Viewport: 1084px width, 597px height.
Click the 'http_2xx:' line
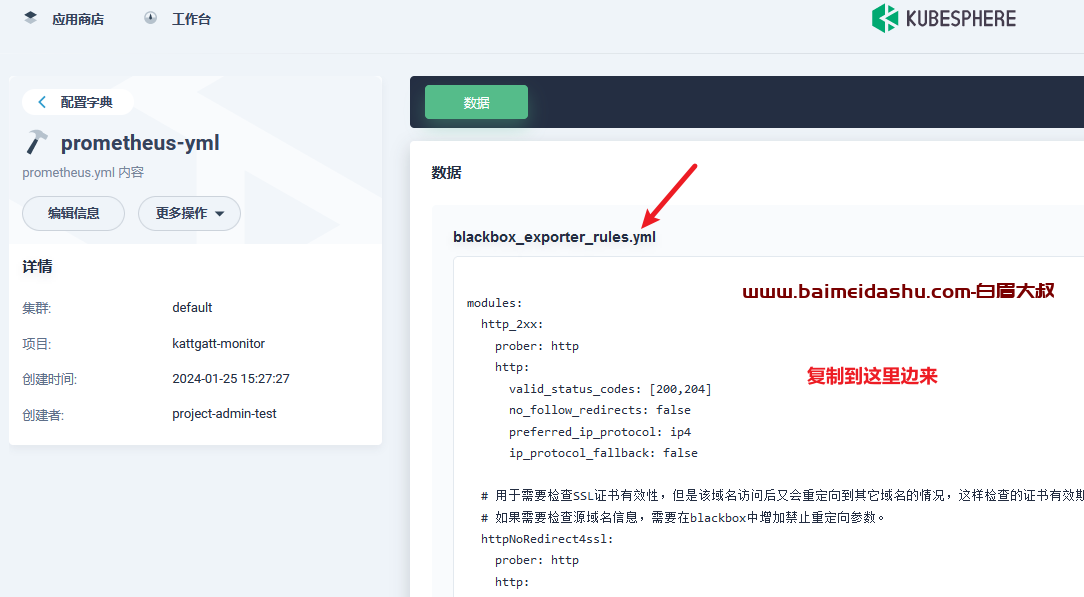512,325
